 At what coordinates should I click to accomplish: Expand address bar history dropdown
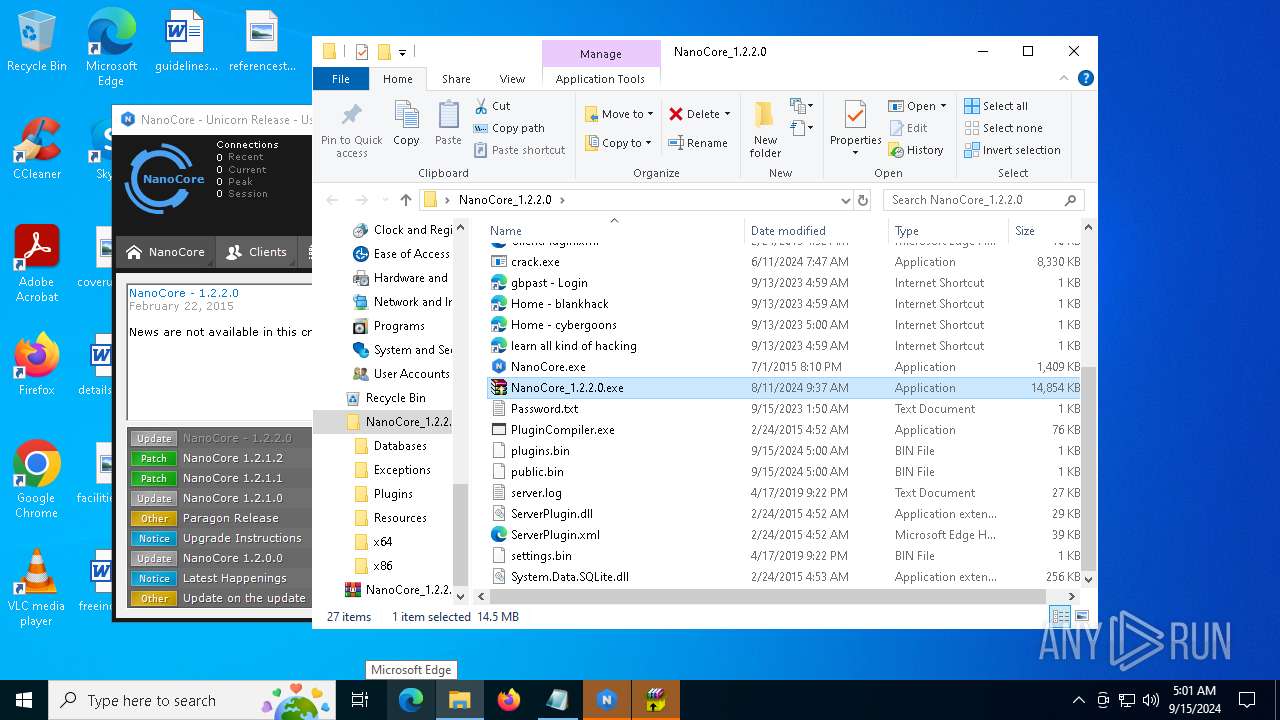click(846, 200)
